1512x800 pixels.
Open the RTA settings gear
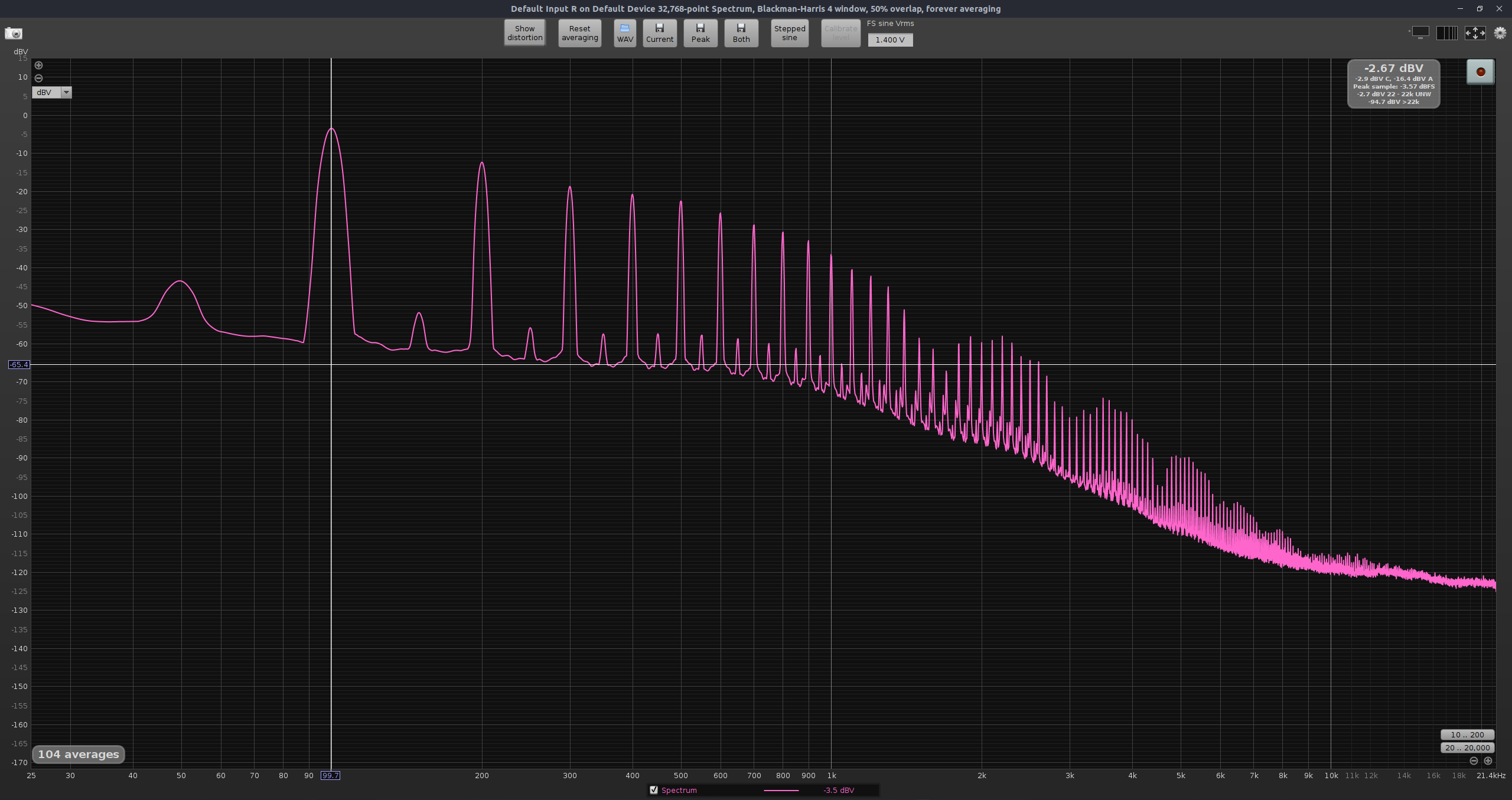[x=1500, y=33]
